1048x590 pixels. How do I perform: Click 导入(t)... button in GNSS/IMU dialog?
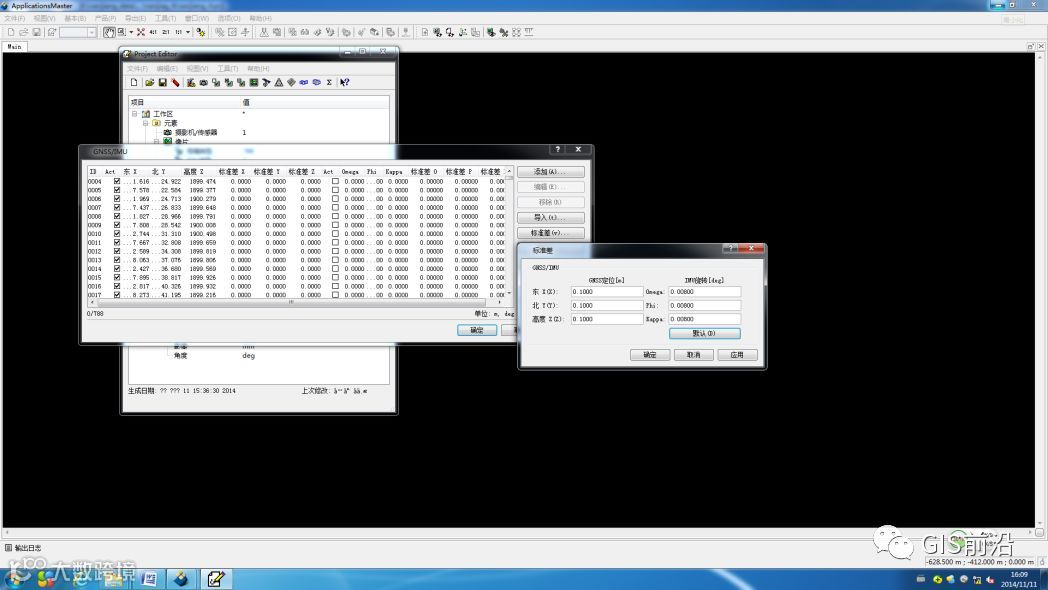pos(551,218)
